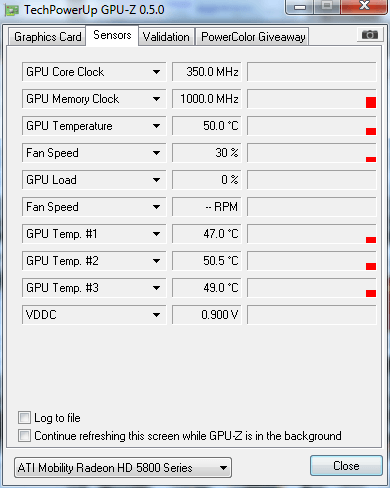Toggle Continue refreshing in background checkbox
The image size is (390, 488).
click(x=24, y=436)
